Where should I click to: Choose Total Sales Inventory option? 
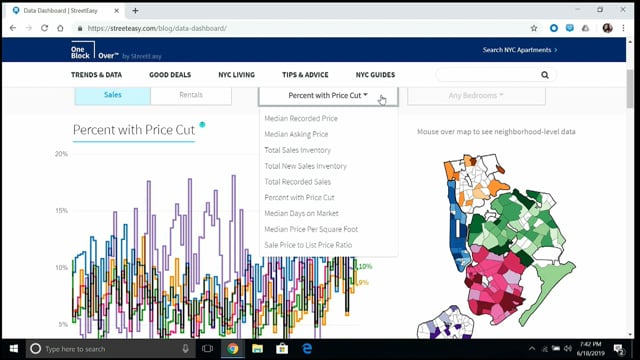[298, 150]
